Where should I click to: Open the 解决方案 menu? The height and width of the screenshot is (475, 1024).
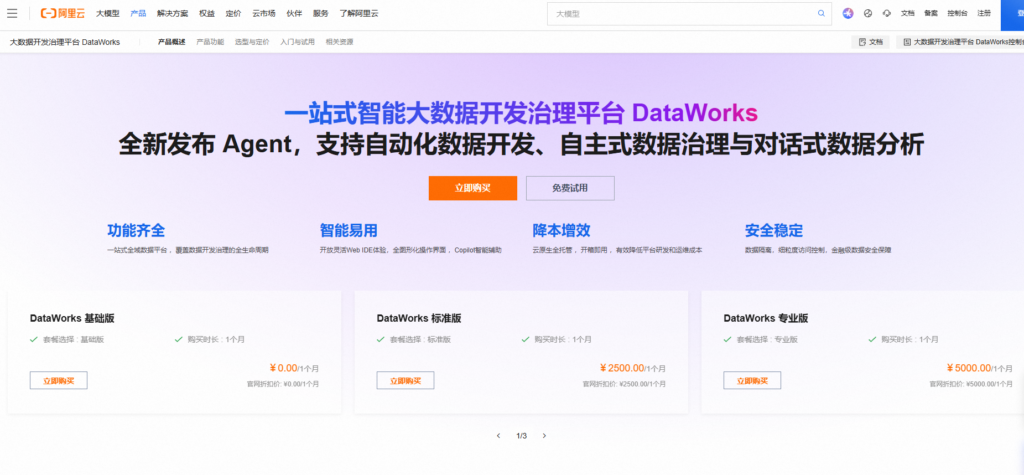pyautogui.click(x=172, y=13)
